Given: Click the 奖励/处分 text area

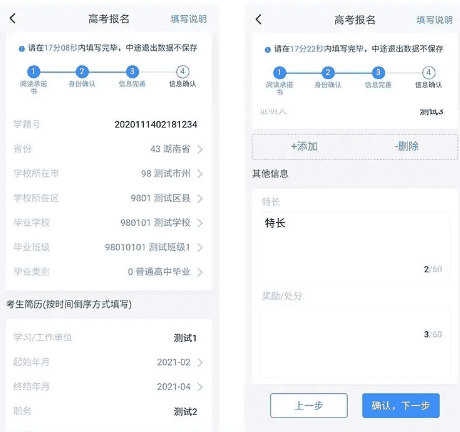Looking at the screenshot, I should pyautogui.click(x=355, y=342).
